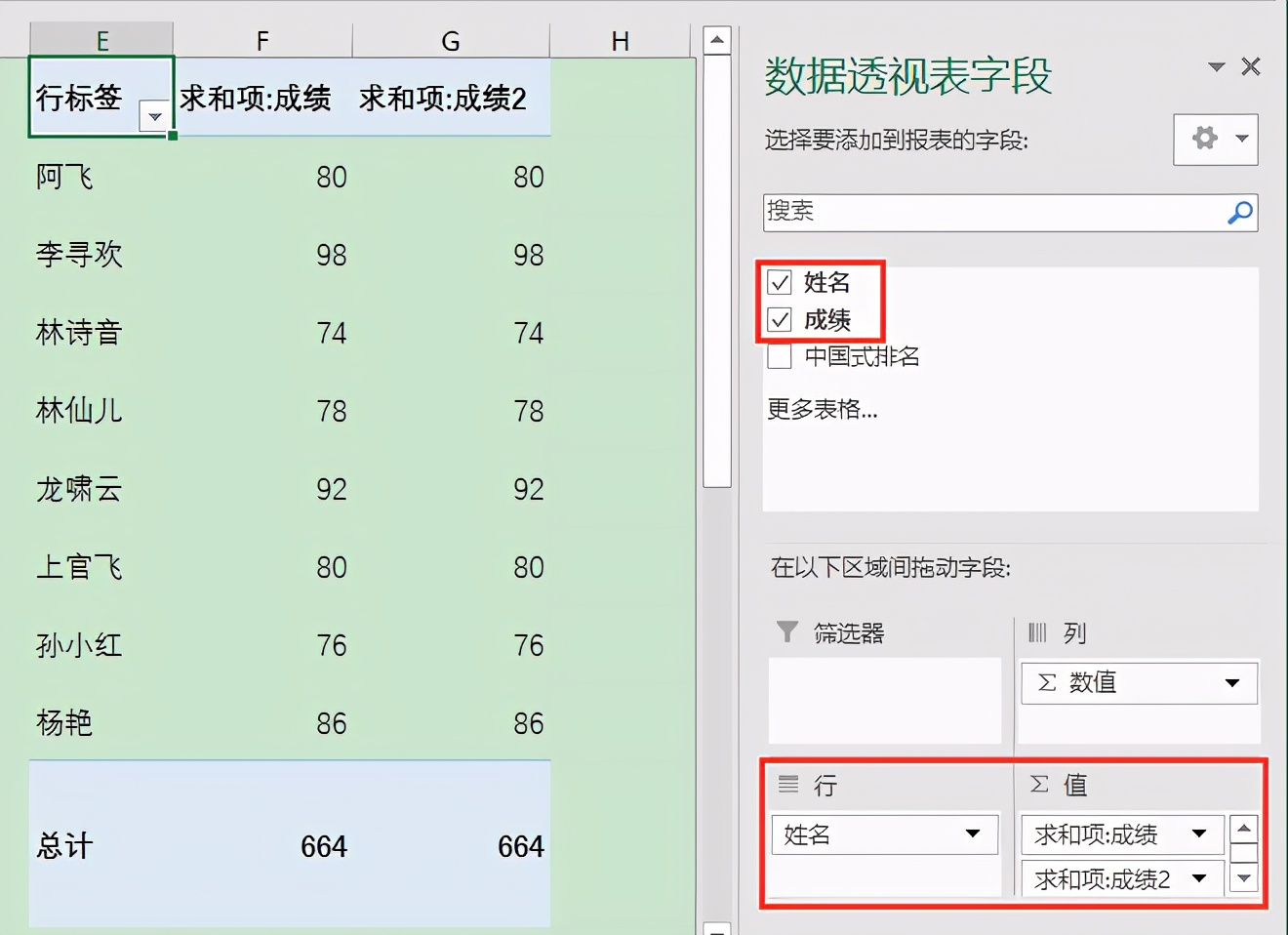
Task: Open the row labels filter dropdown
Action: pyautogui.click(x=154, y=116)
